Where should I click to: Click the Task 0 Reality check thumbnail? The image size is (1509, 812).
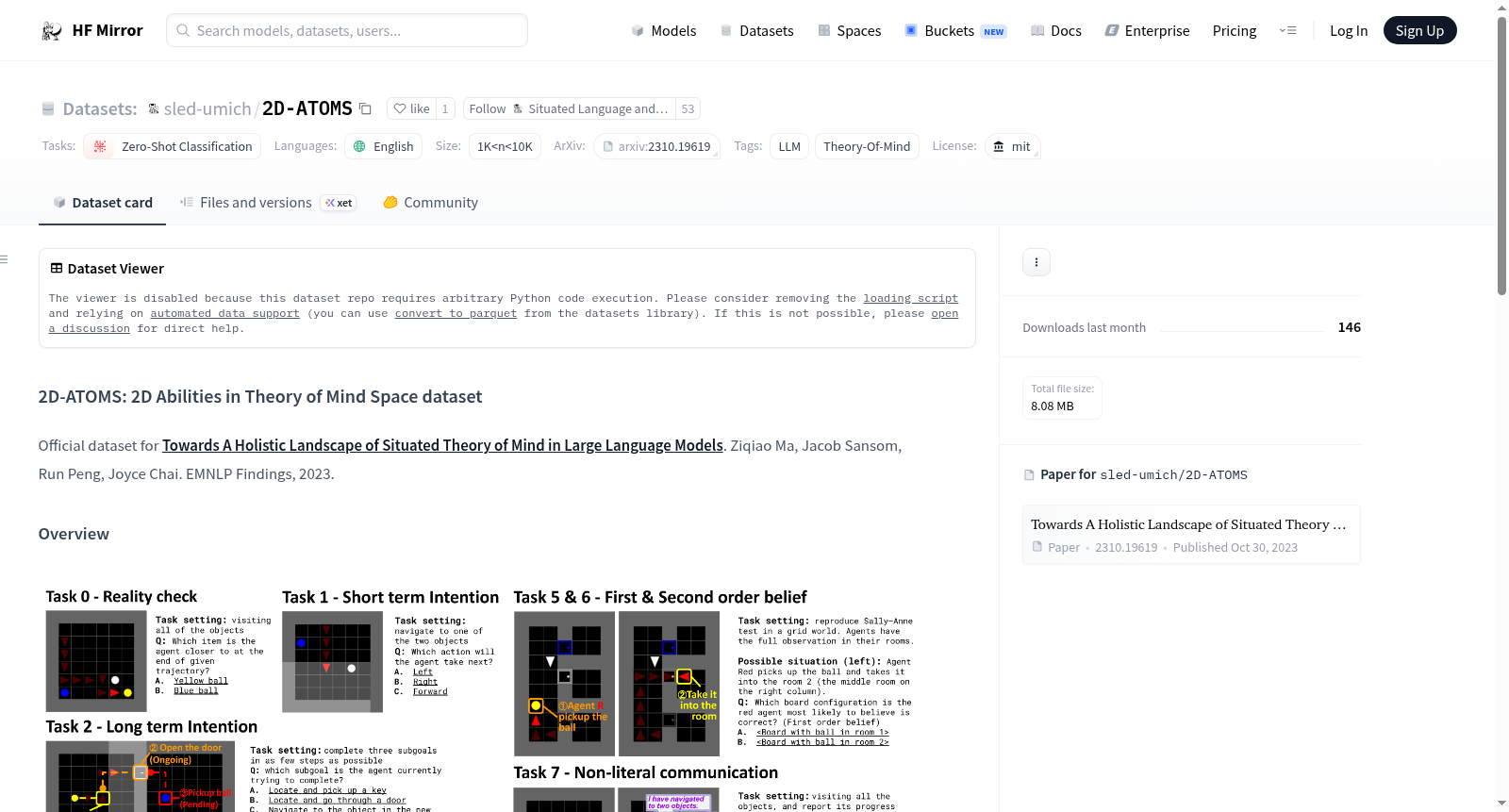click(96, 661)
